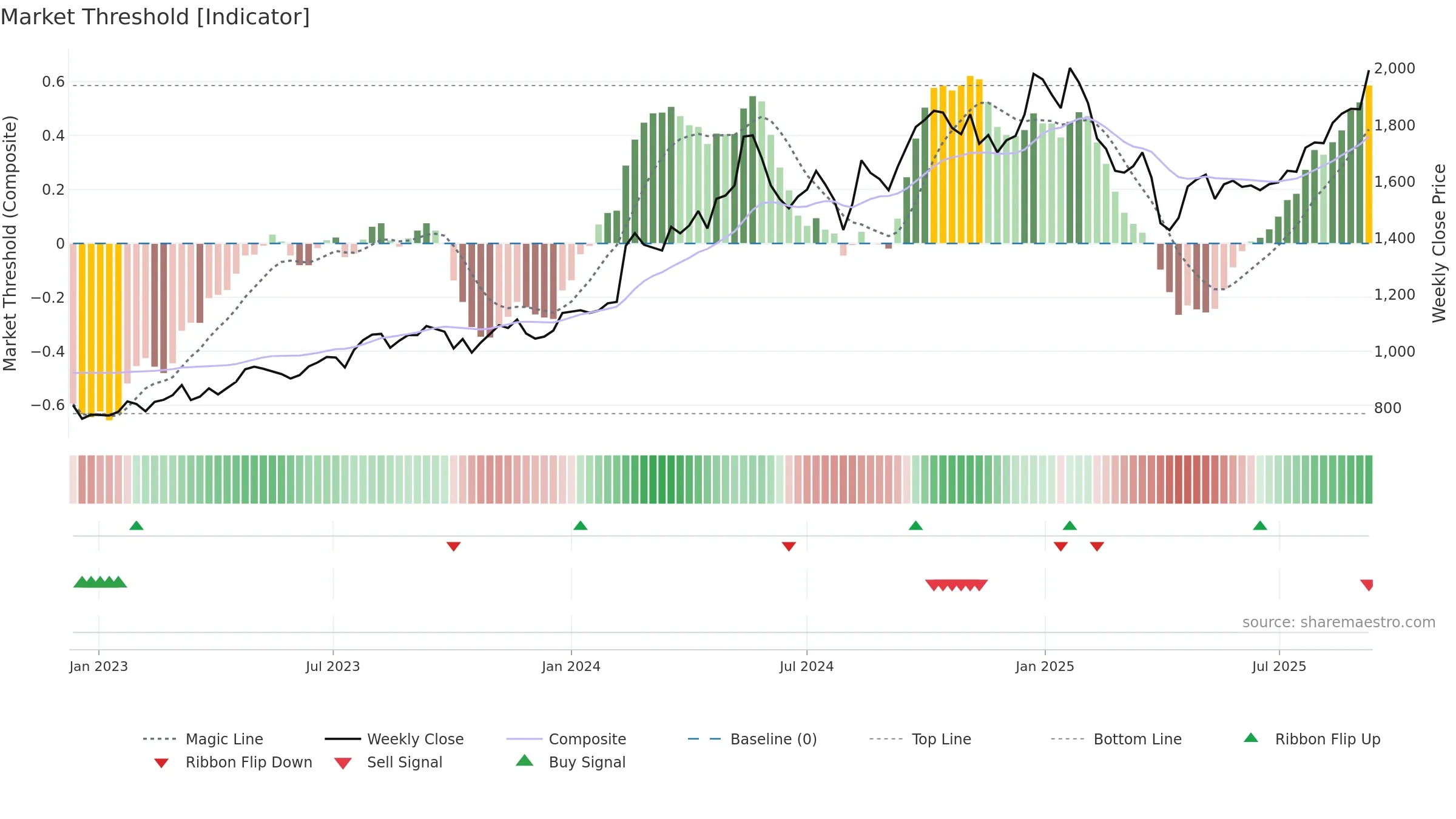Toggle the Bottom Line legend entry
The image size is (1456, 819).
(x=1116, y=739)
